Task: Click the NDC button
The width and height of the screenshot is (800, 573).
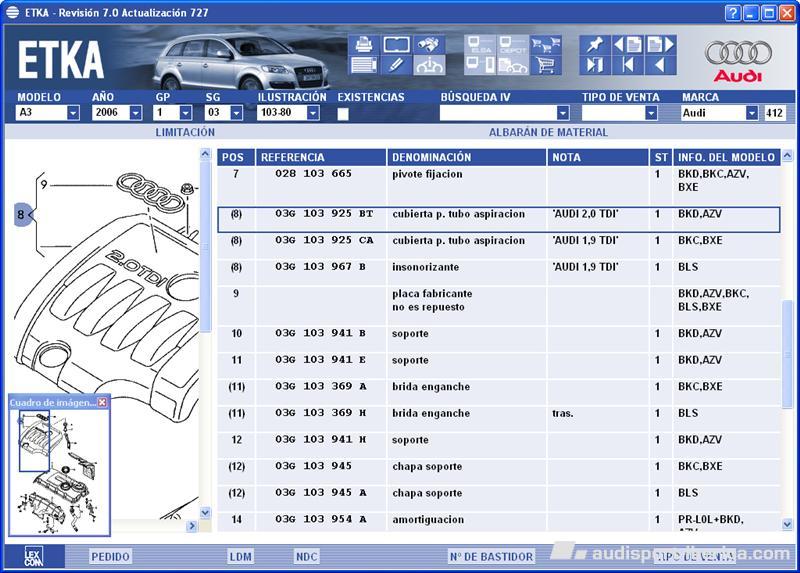Action: 307,557
